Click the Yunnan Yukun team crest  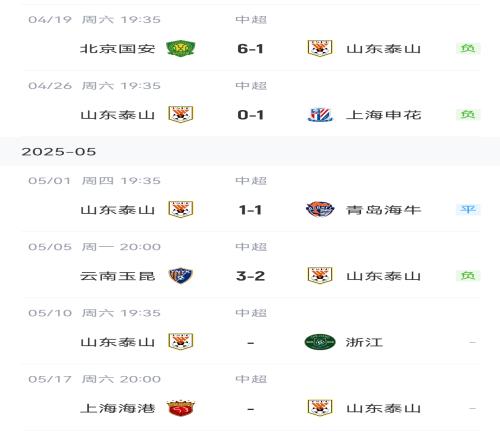coord(180,276)
